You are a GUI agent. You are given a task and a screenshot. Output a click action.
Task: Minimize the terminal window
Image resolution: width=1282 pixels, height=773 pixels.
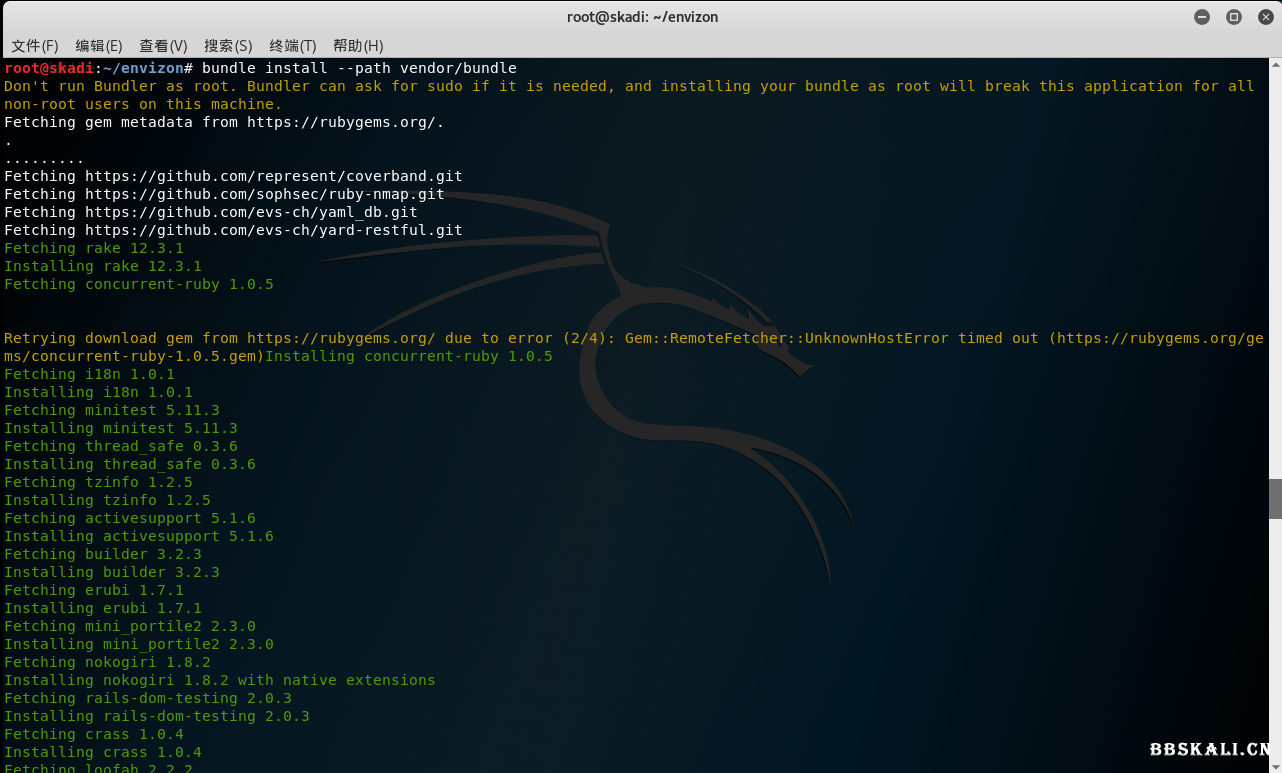1202,17
